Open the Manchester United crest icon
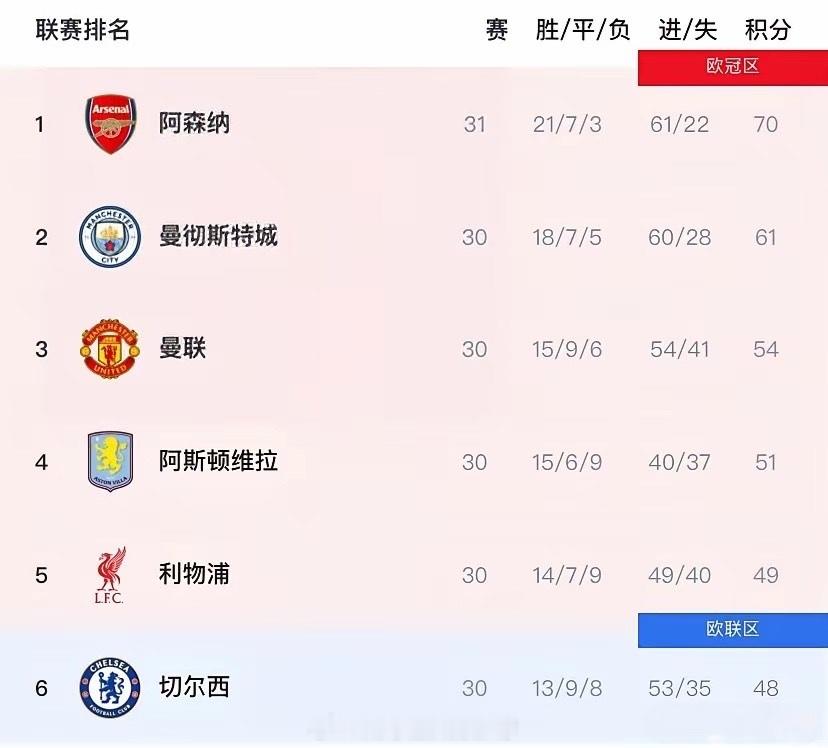This screenshot has height=748, width=828. point(110,349)
